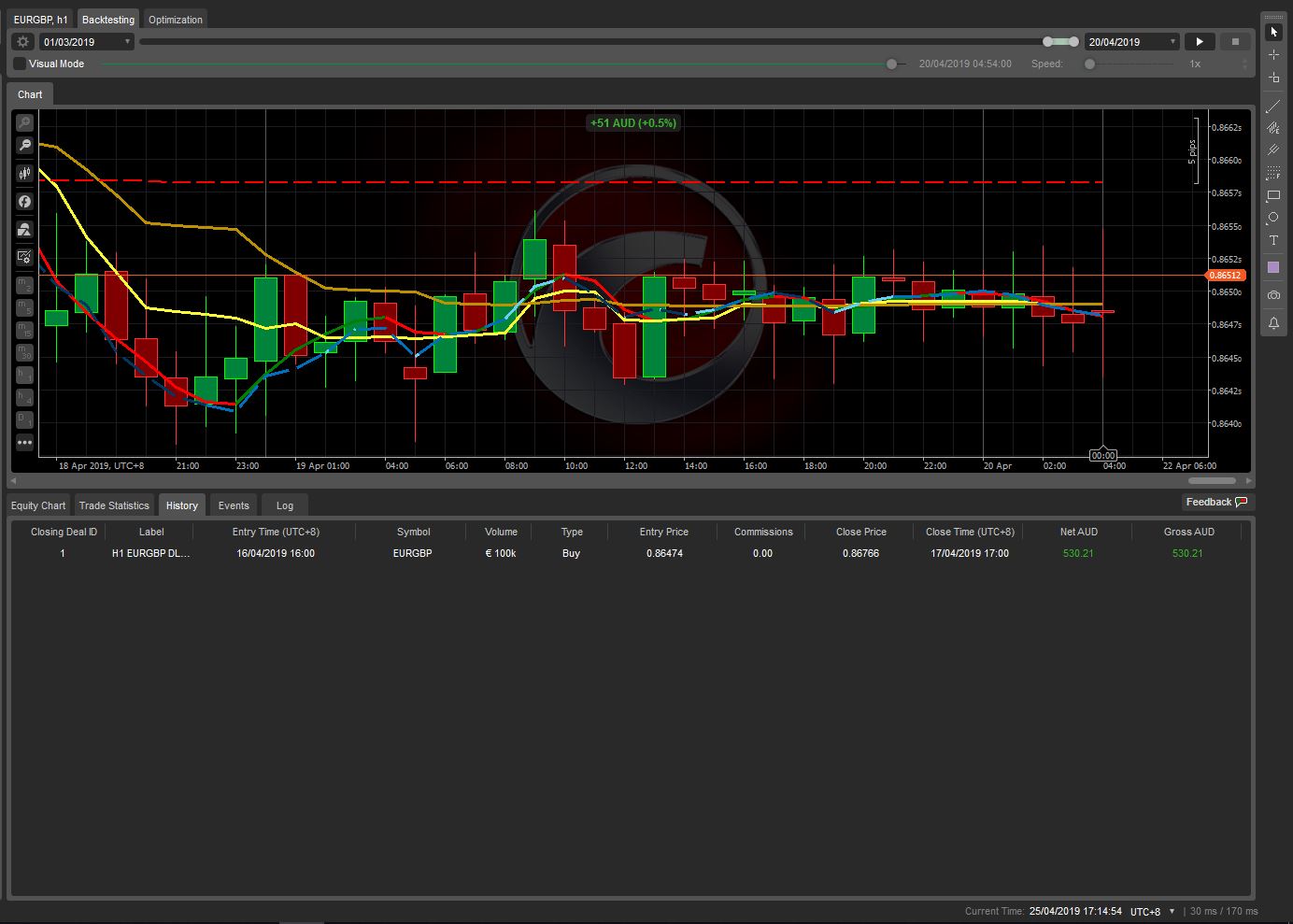The image size is (1293, 924).
Task: Open the History tab
Action: tap(182, 505)
